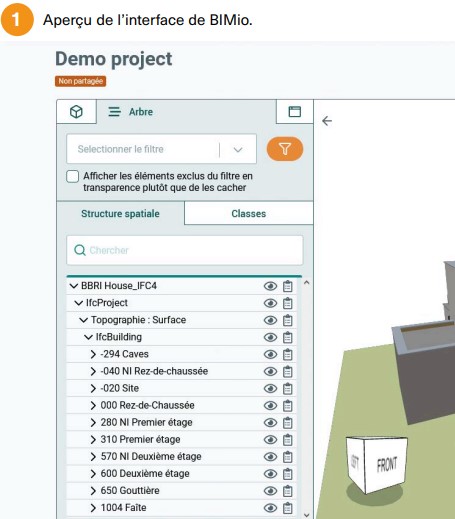Open clipboard properties for IfcBuilding
The width and height of the screenshot is (455, 519).
tap(288, 337)
